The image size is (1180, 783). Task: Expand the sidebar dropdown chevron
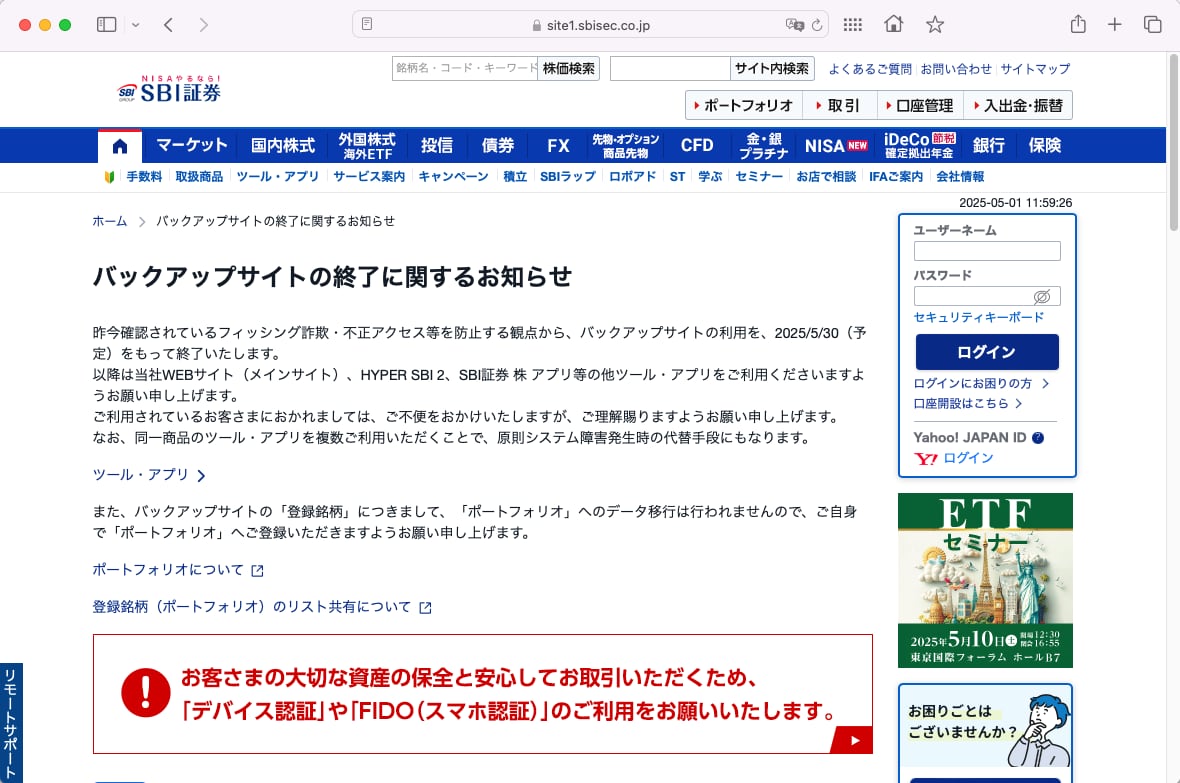point(136,25)
